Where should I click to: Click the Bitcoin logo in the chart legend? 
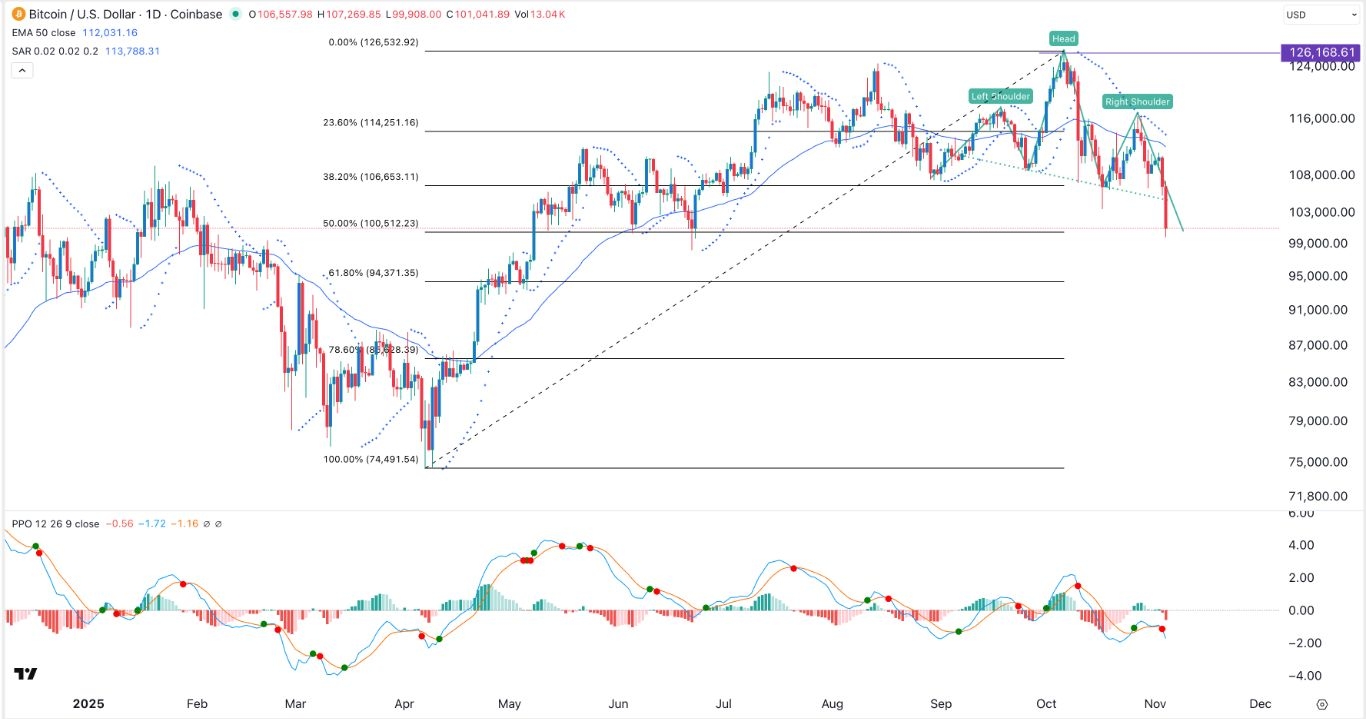(x=16, y=15)
